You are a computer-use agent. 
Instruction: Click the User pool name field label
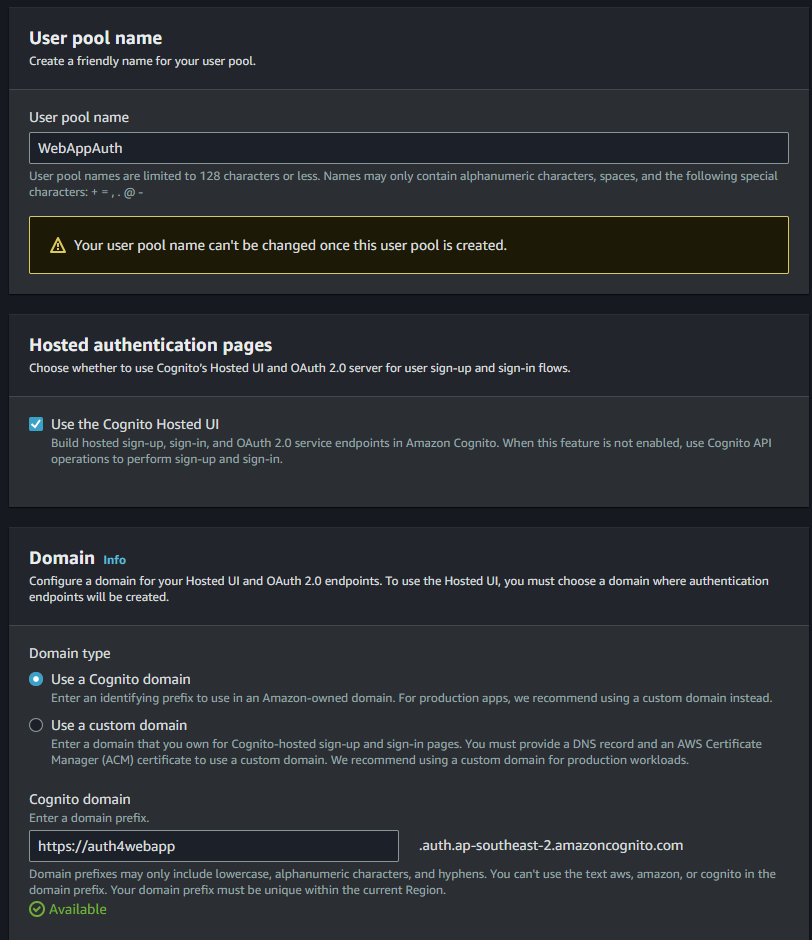pos(79,118)
